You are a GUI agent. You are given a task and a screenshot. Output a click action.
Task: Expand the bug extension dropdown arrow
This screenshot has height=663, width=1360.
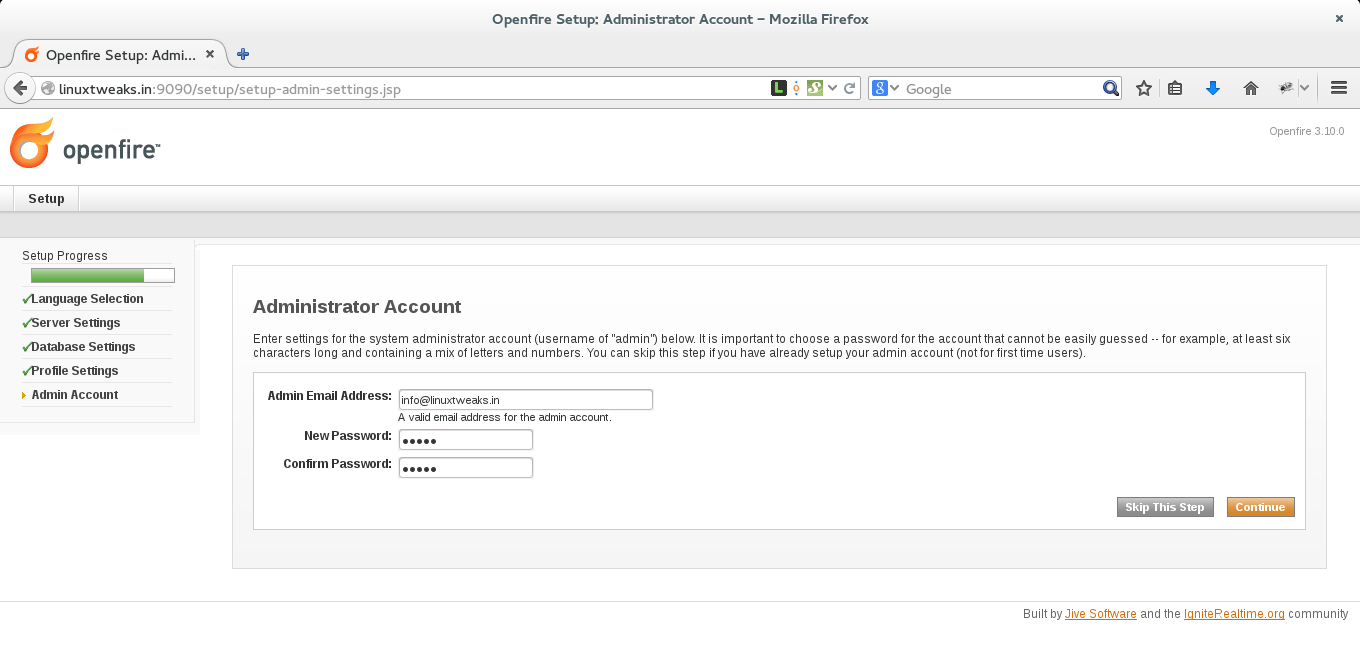(1304, 88)
